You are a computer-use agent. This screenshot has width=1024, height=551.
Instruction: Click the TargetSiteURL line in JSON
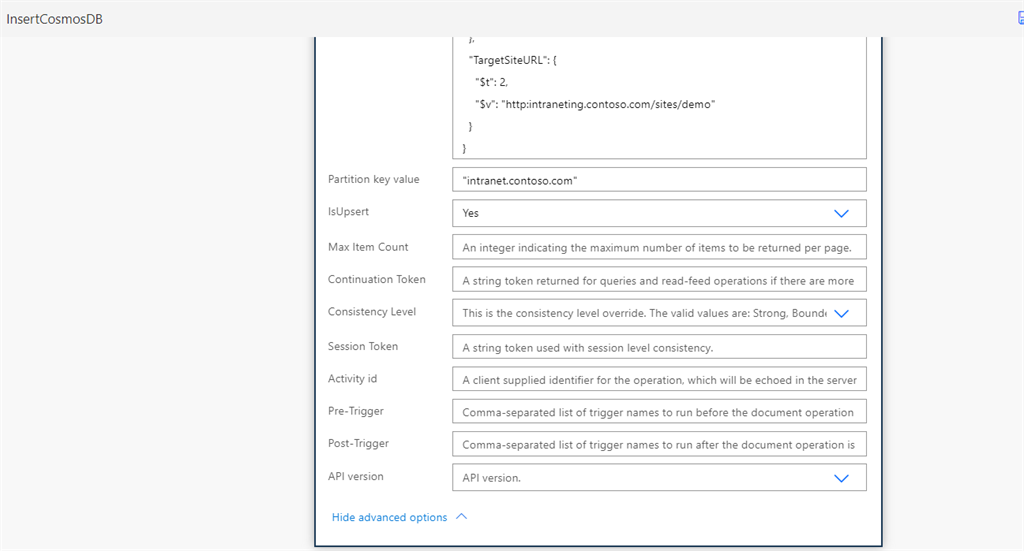coord(513,60)
